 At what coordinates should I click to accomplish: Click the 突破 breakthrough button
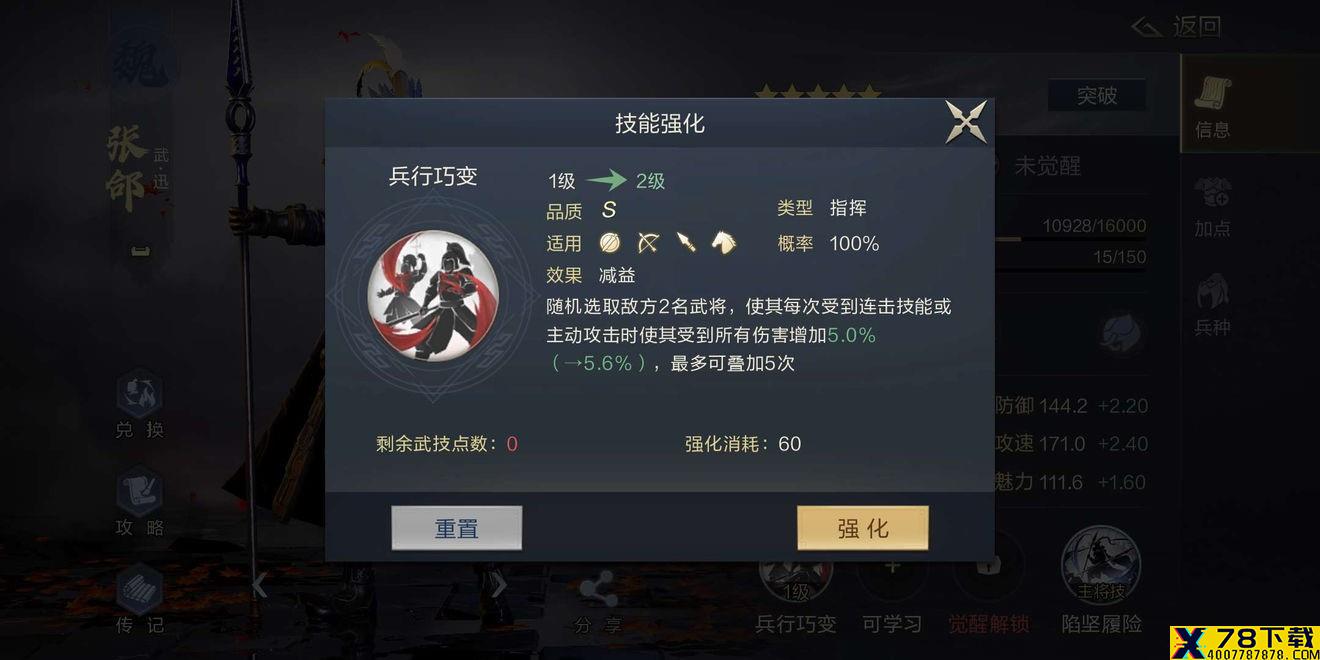tap(1097, 96)
